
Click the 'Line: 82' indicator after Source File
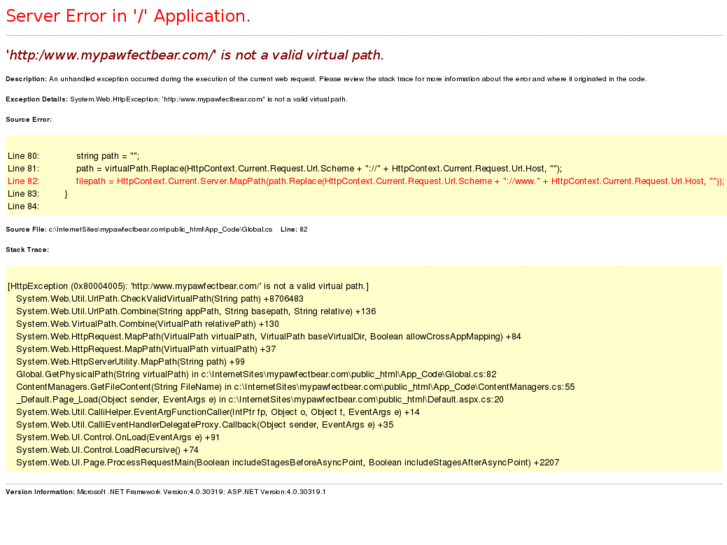[x=294, y=230]
